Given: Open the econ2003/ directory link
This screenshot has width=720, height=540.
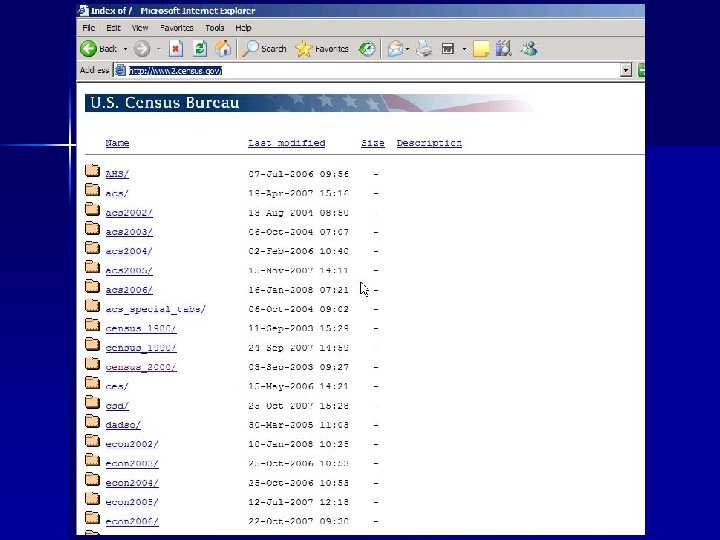Looking at the screenshot, I should coord(132,463).
